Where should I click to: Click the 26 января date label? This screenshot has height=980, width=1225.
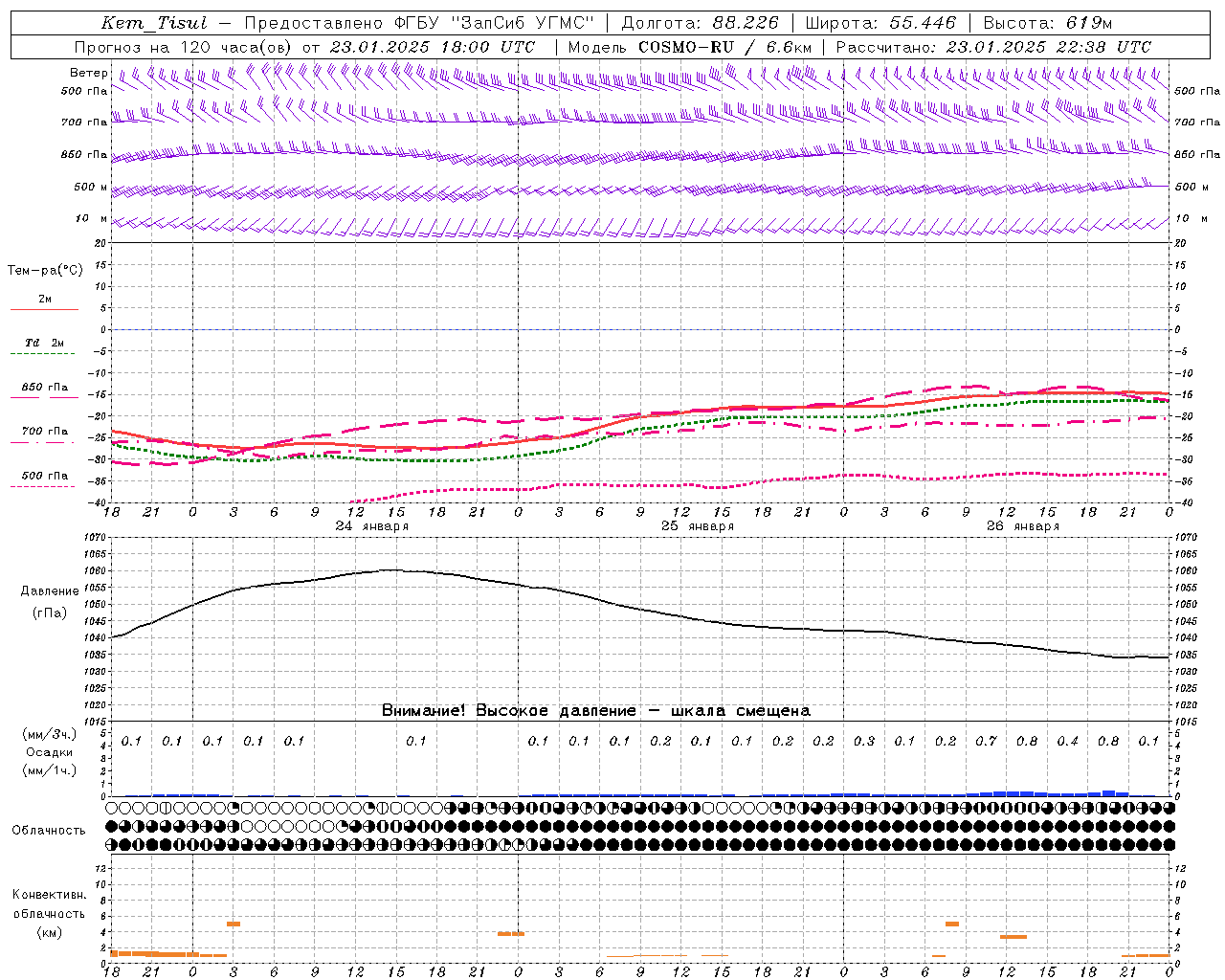1023,526
